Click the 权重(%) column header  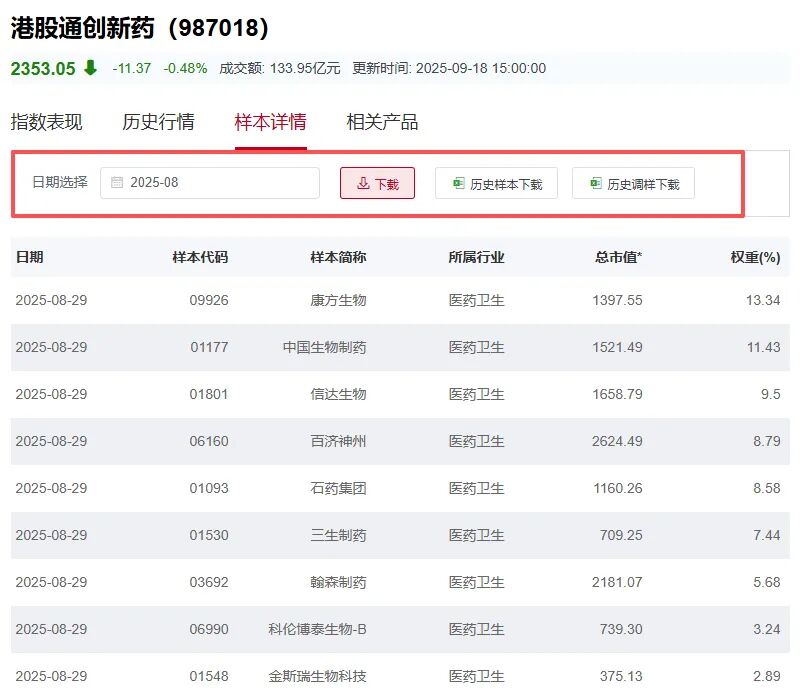[755, 257]
